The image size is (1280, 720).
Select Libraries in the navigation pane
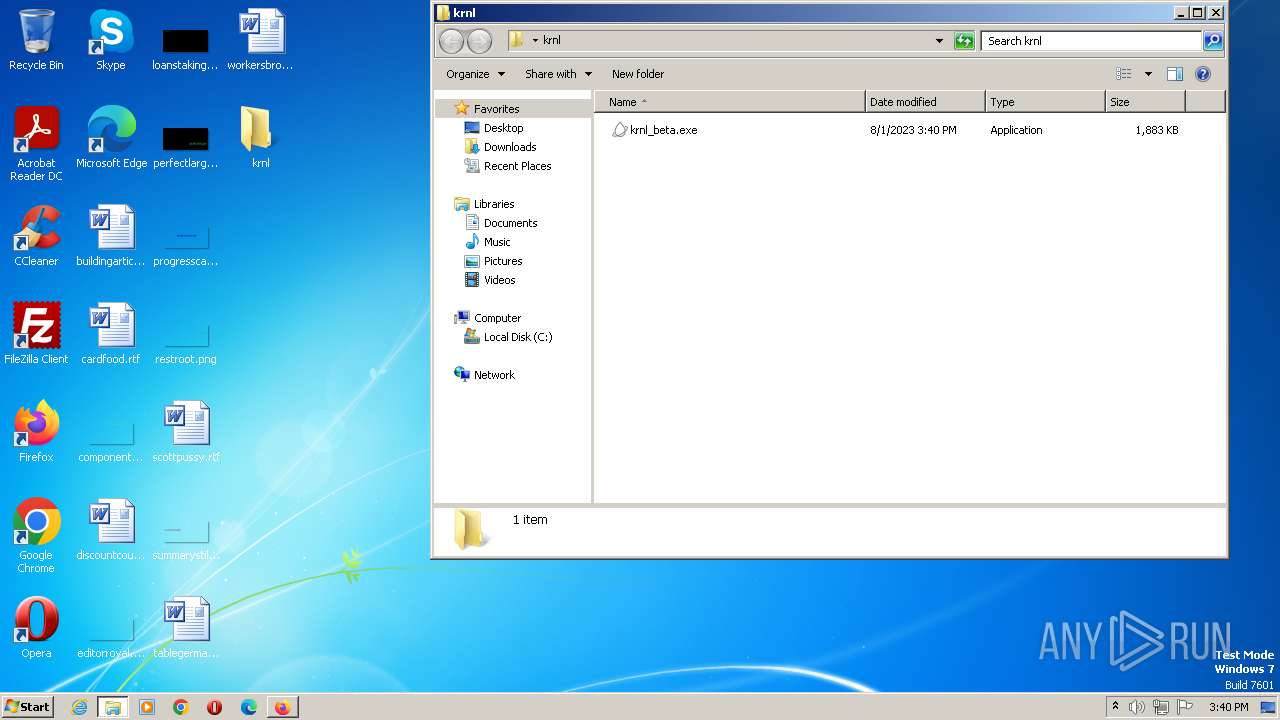[484, 204]
